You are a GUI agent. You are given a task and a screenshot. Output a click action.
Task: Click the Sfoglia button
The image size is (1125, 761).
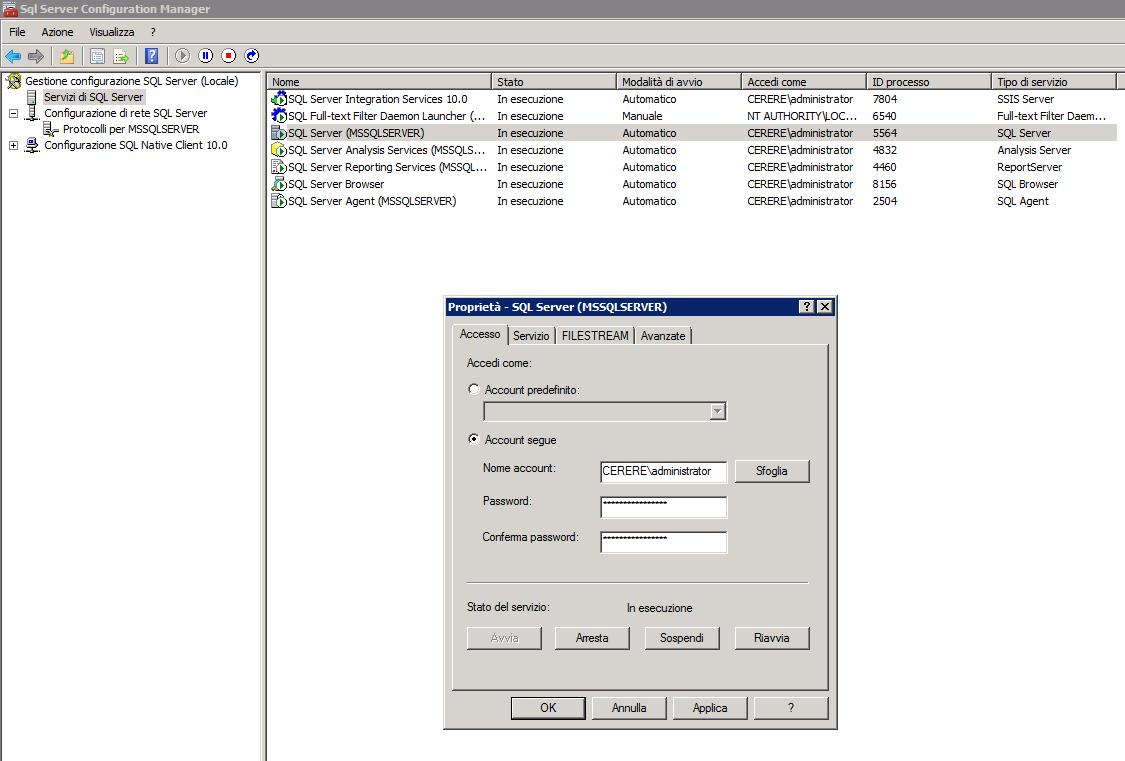click(772, 471)
